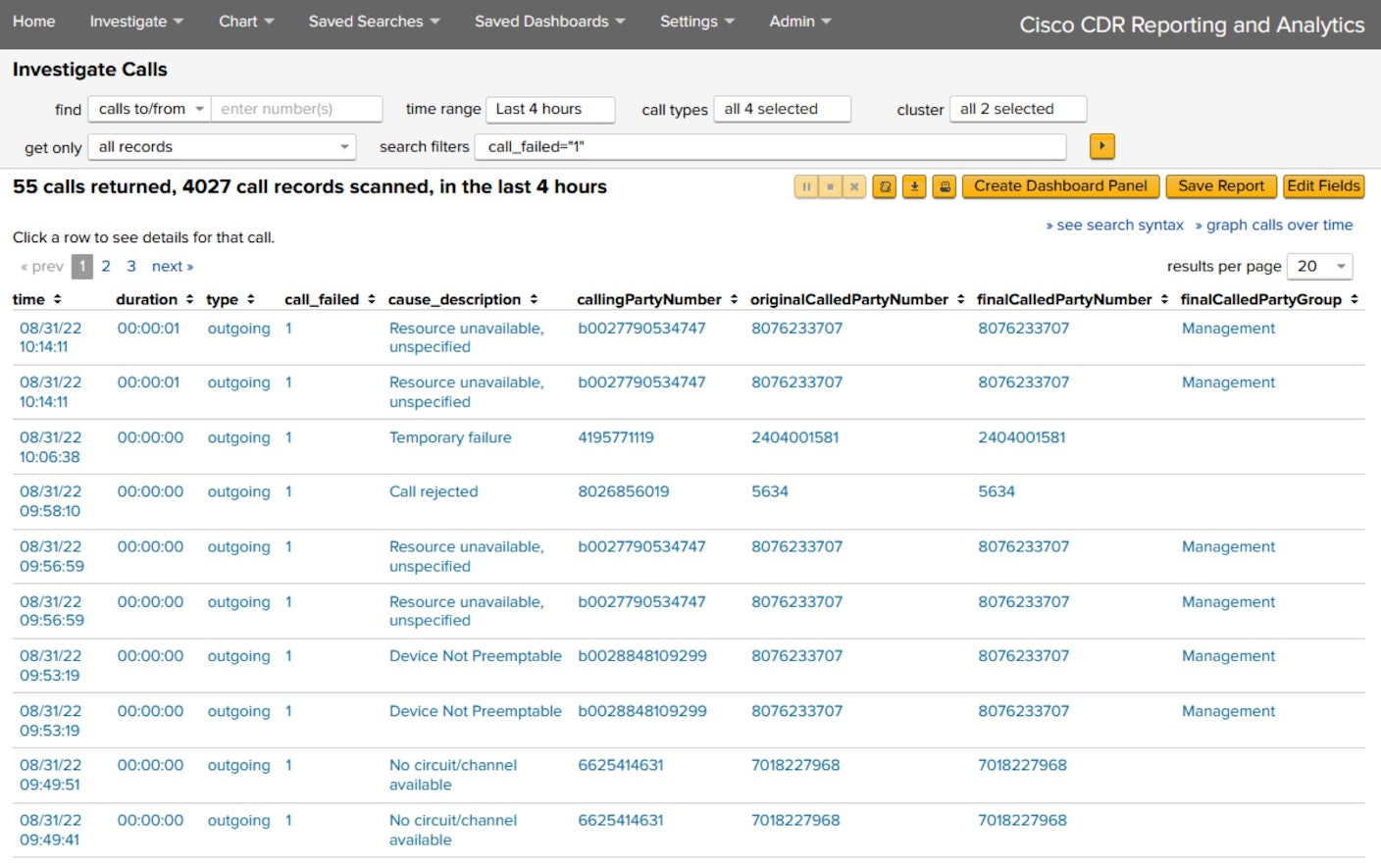This screenshot has width=1381, height=868.
Task: Sort by the cause_description column
Action: [534, 299]
